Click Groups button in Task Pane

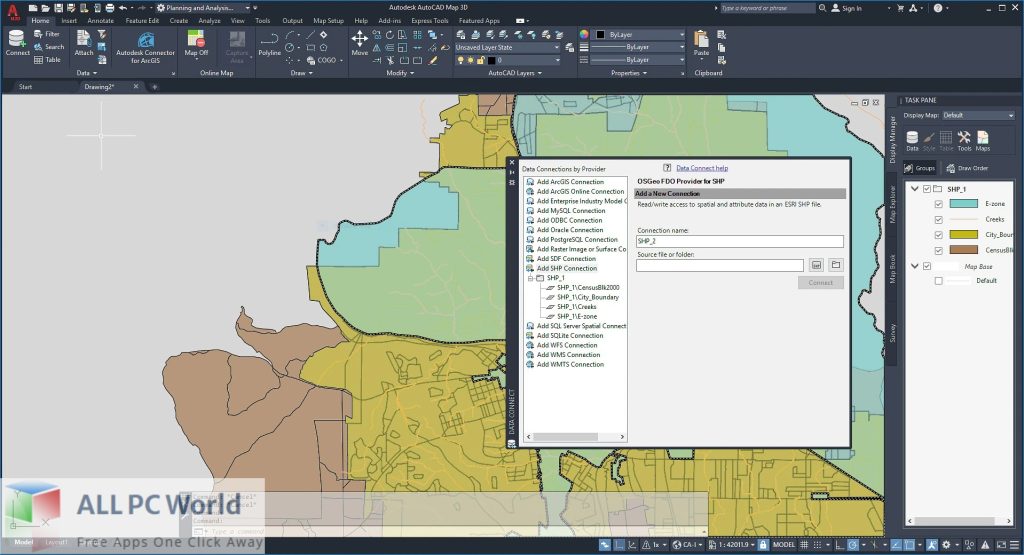tap(920, 168)
